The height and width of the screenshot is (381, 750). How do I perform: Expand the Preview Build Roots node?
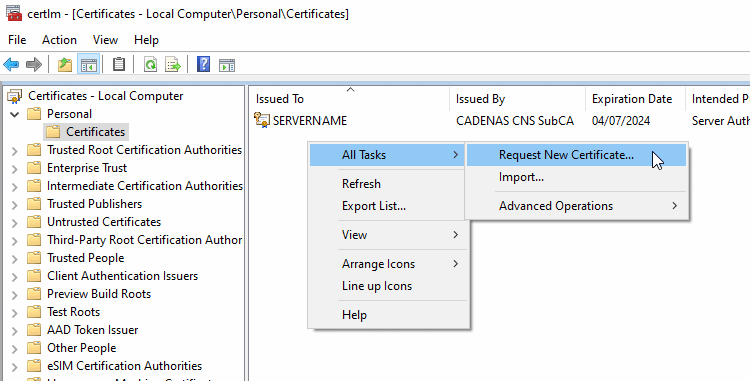(x=14, y=295)
